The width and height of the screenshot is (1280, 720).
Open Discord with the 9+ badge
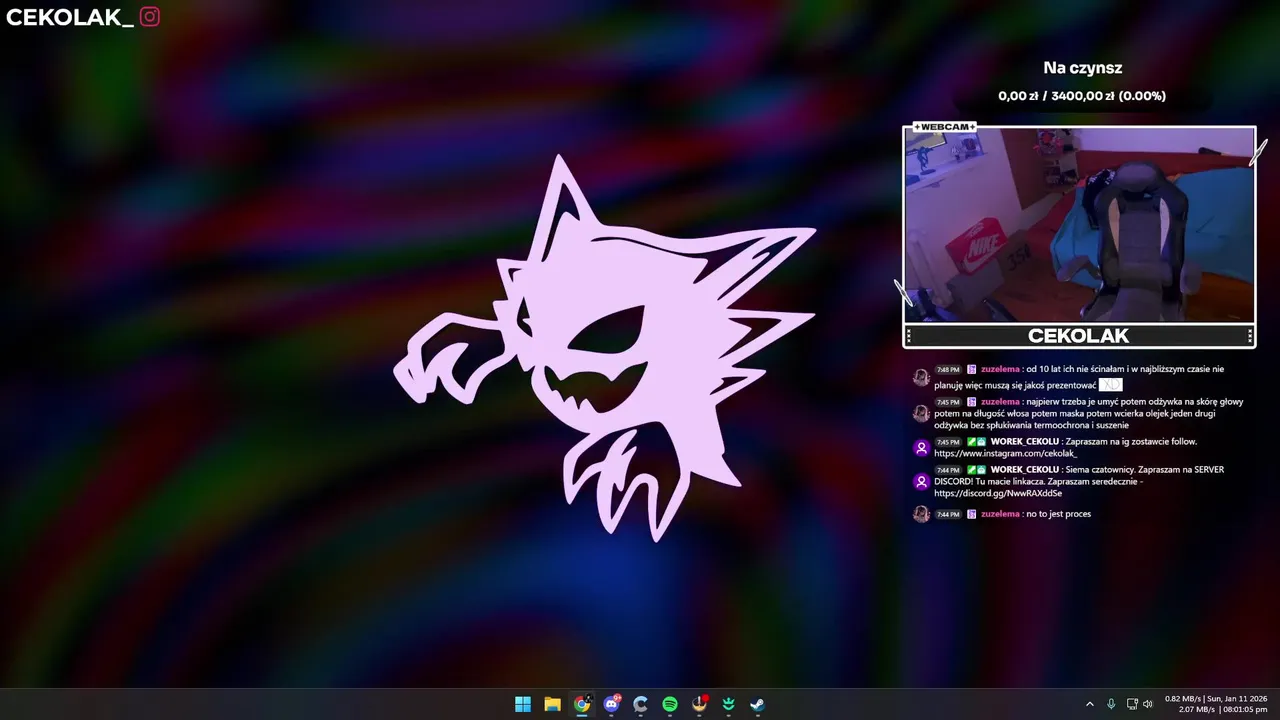point(612,704)
